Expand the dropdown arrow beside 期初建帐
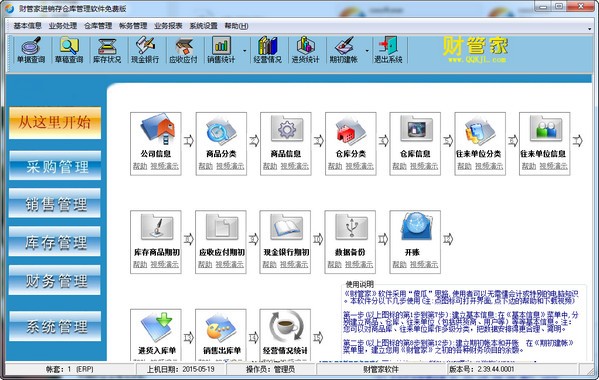Image resolution: width=599 pixels, height=380 pixels. 367,50
